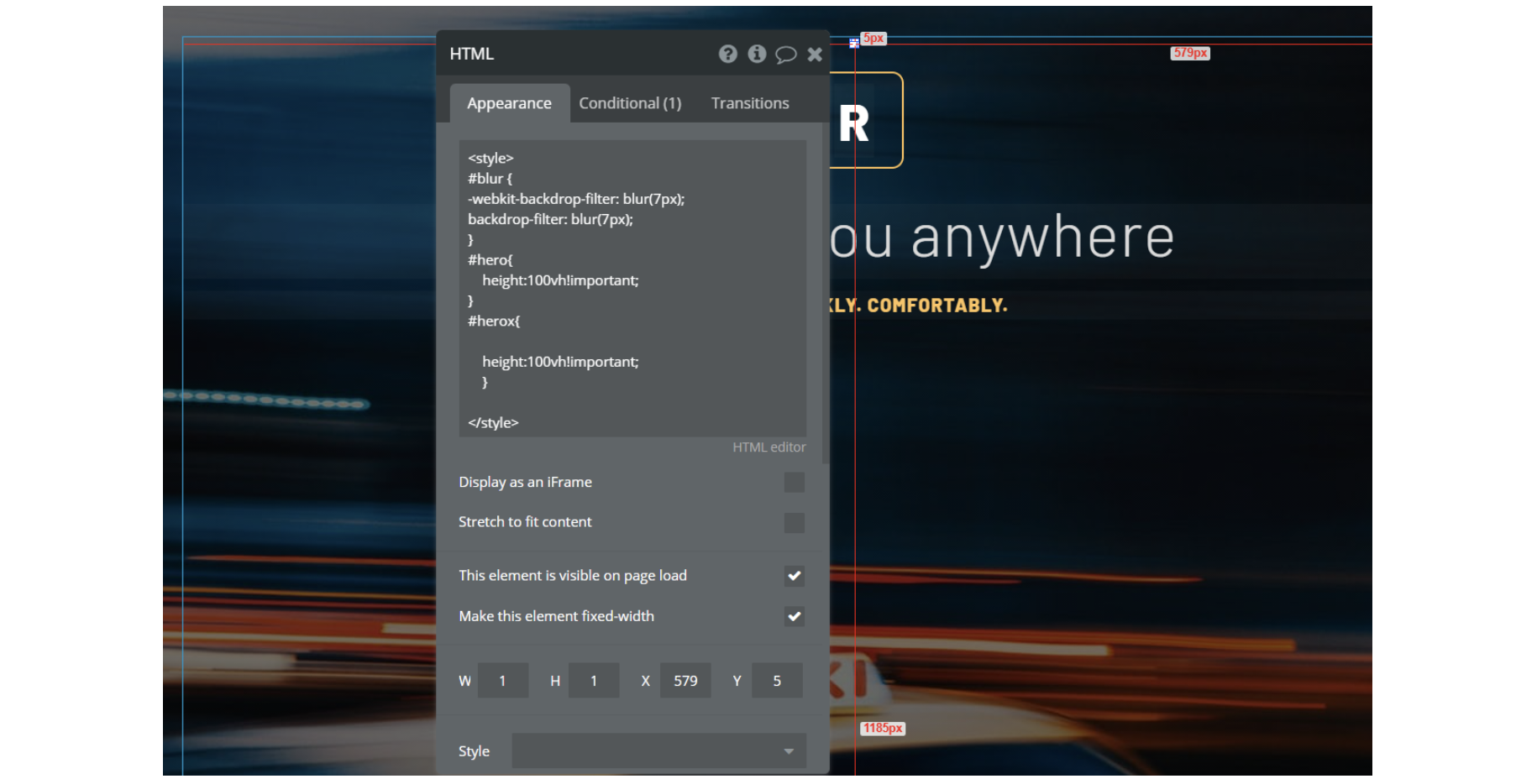Open the HTML editor link
The width and height of the screenshot is (1537, 784).
(768, 447)
